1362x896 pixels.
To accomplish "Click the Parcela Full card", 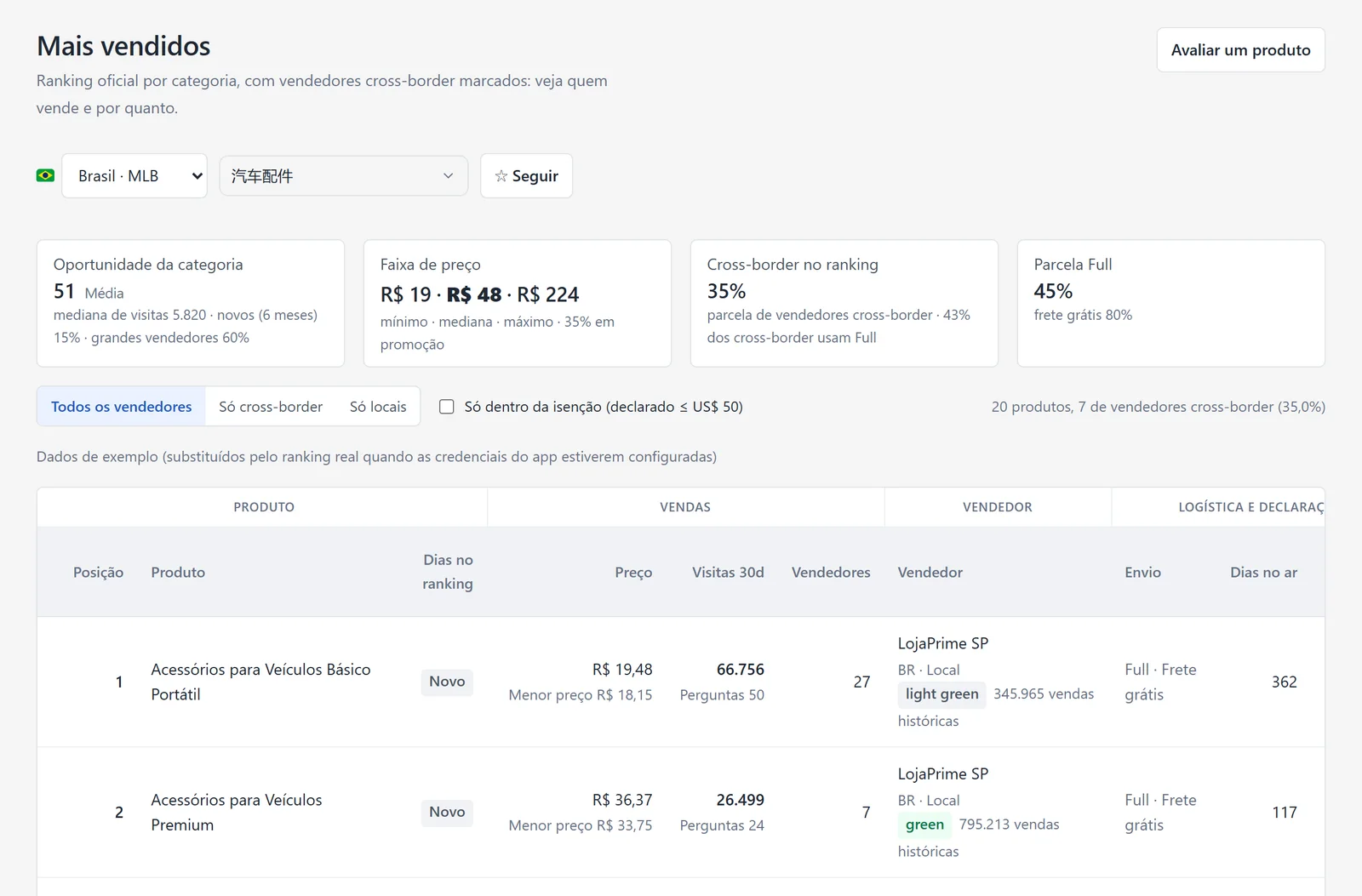I will (x=1171, y=304).
